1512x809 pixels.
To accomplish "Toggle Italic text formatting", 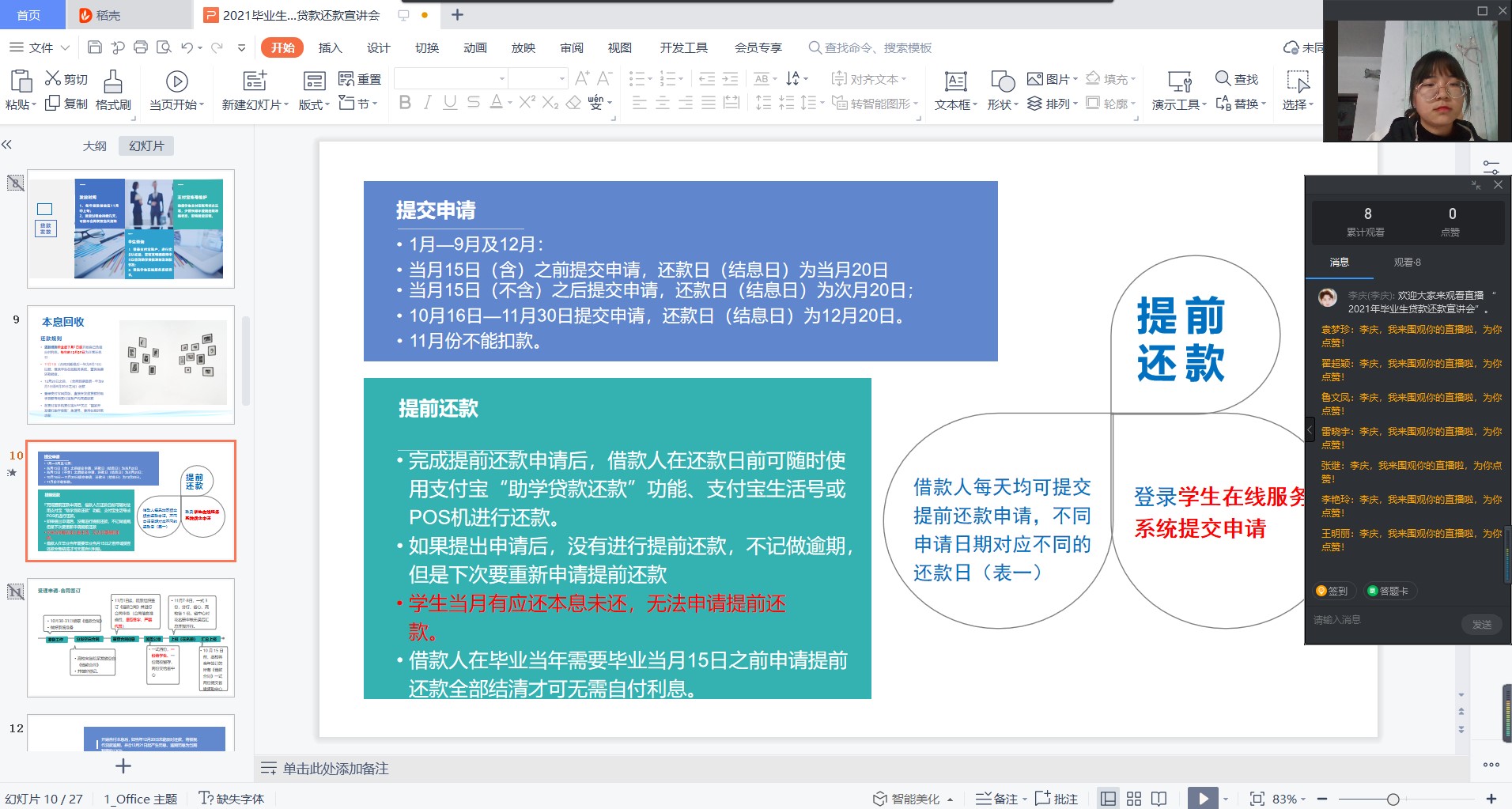I will (x=427, y=103).
